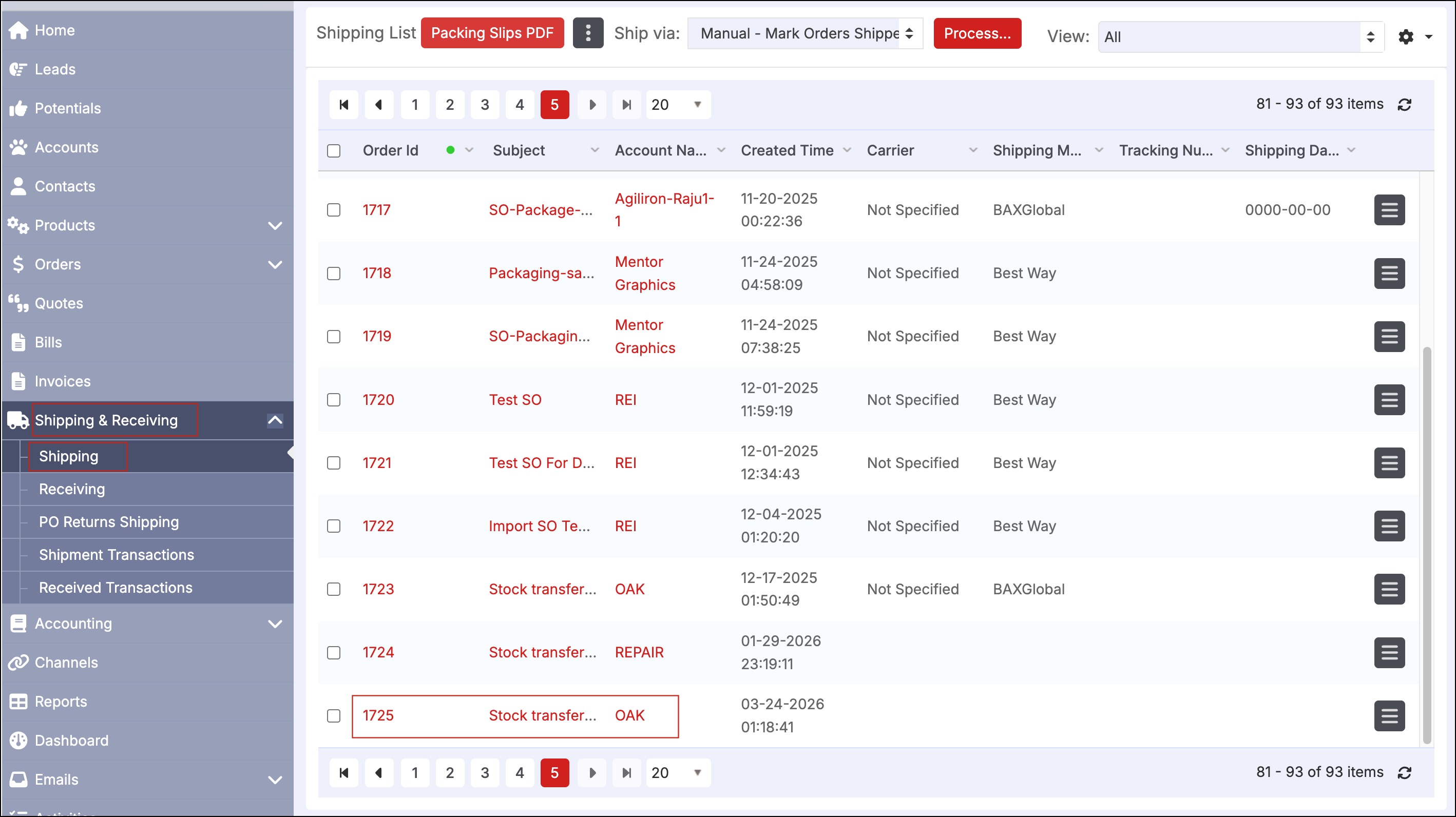Click the Packing Slips PDF button

coord(492,33)
